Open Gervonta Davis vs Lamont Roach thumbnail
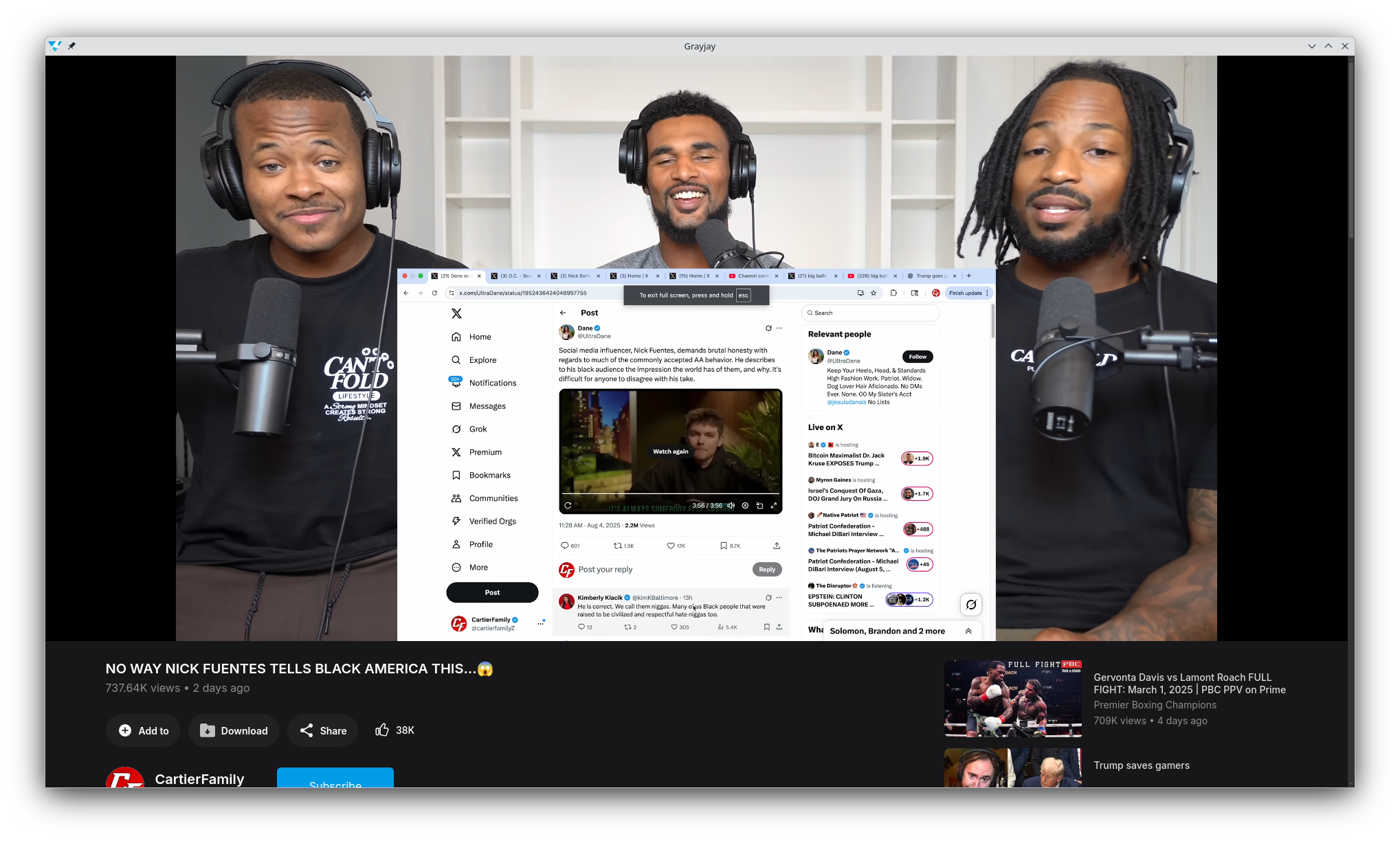This screenshot has height=841, width=1400. tap(1012, 698)
